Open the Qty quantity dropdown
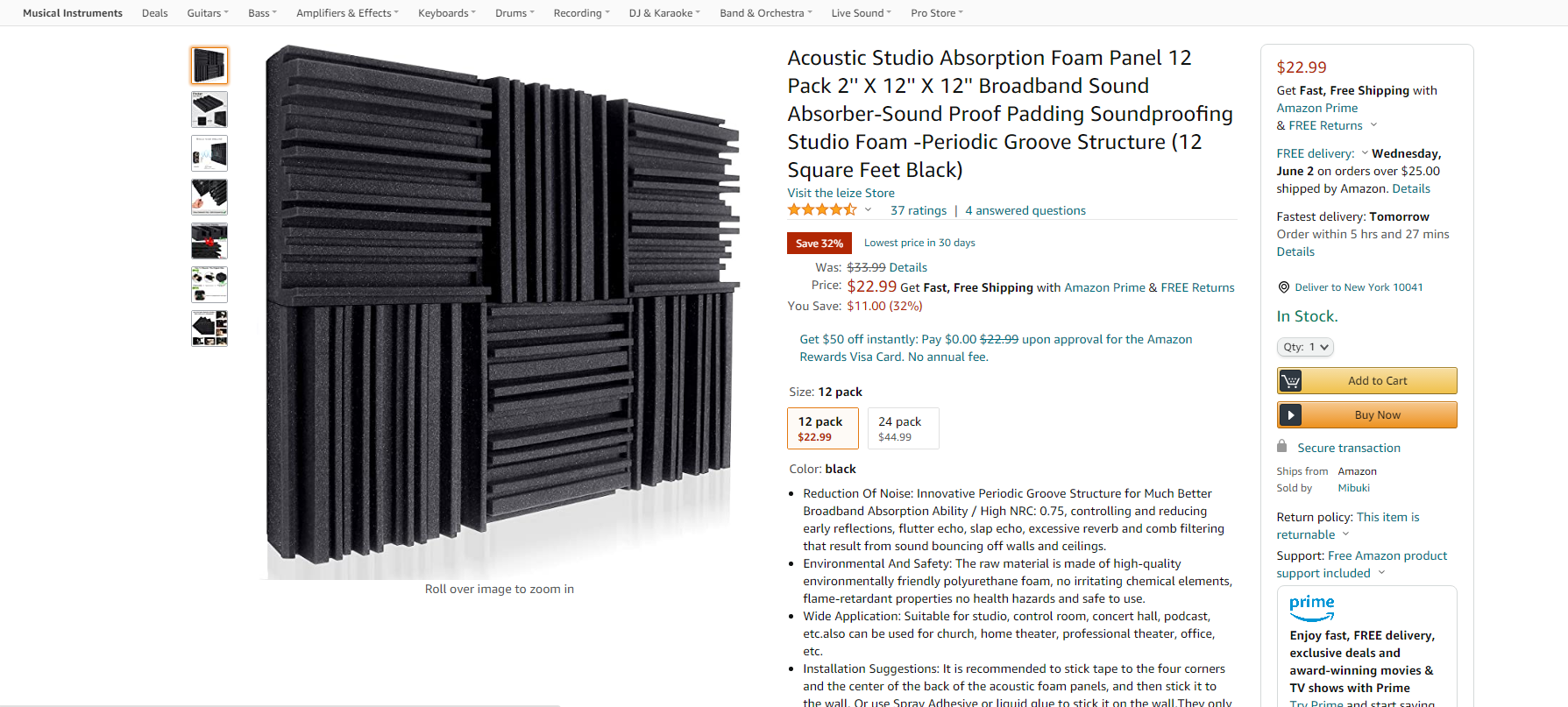Screen dimensions: 1568x707 tap(1305, 347)
